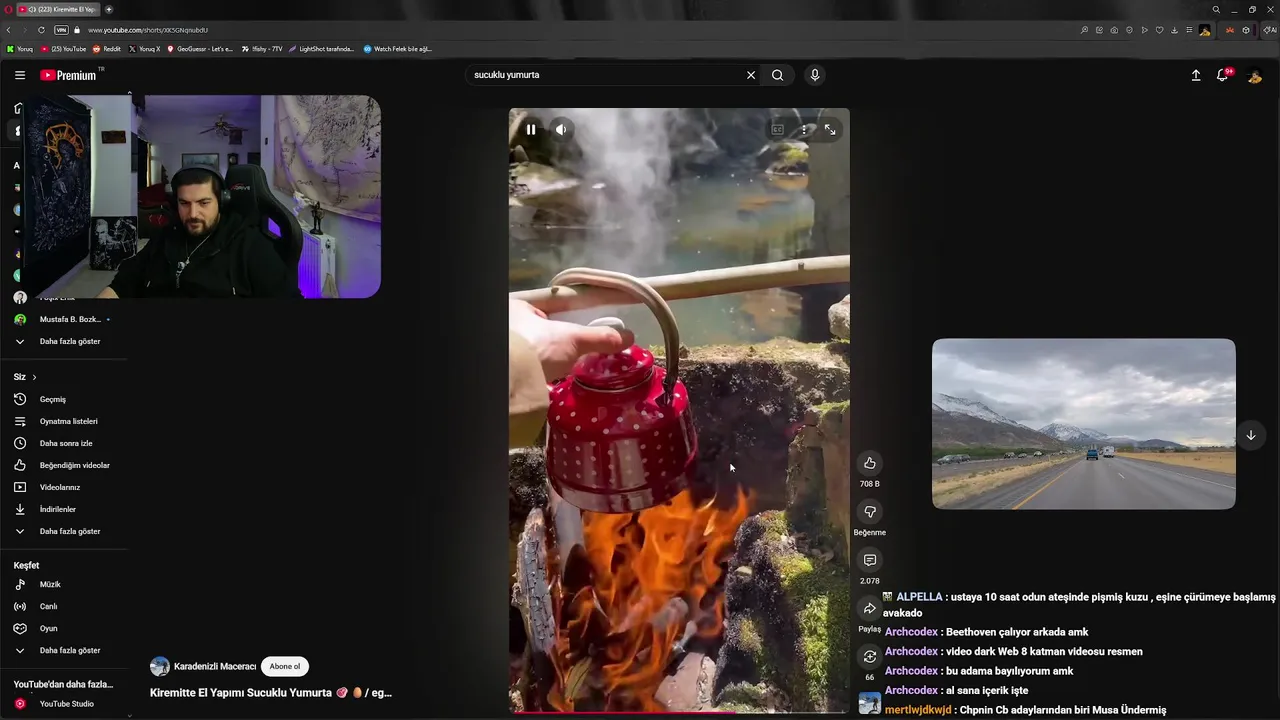The width and height of the screenshot is (1280, 720).
Task: Share the short using Paylaş
Action: (870, 608)
